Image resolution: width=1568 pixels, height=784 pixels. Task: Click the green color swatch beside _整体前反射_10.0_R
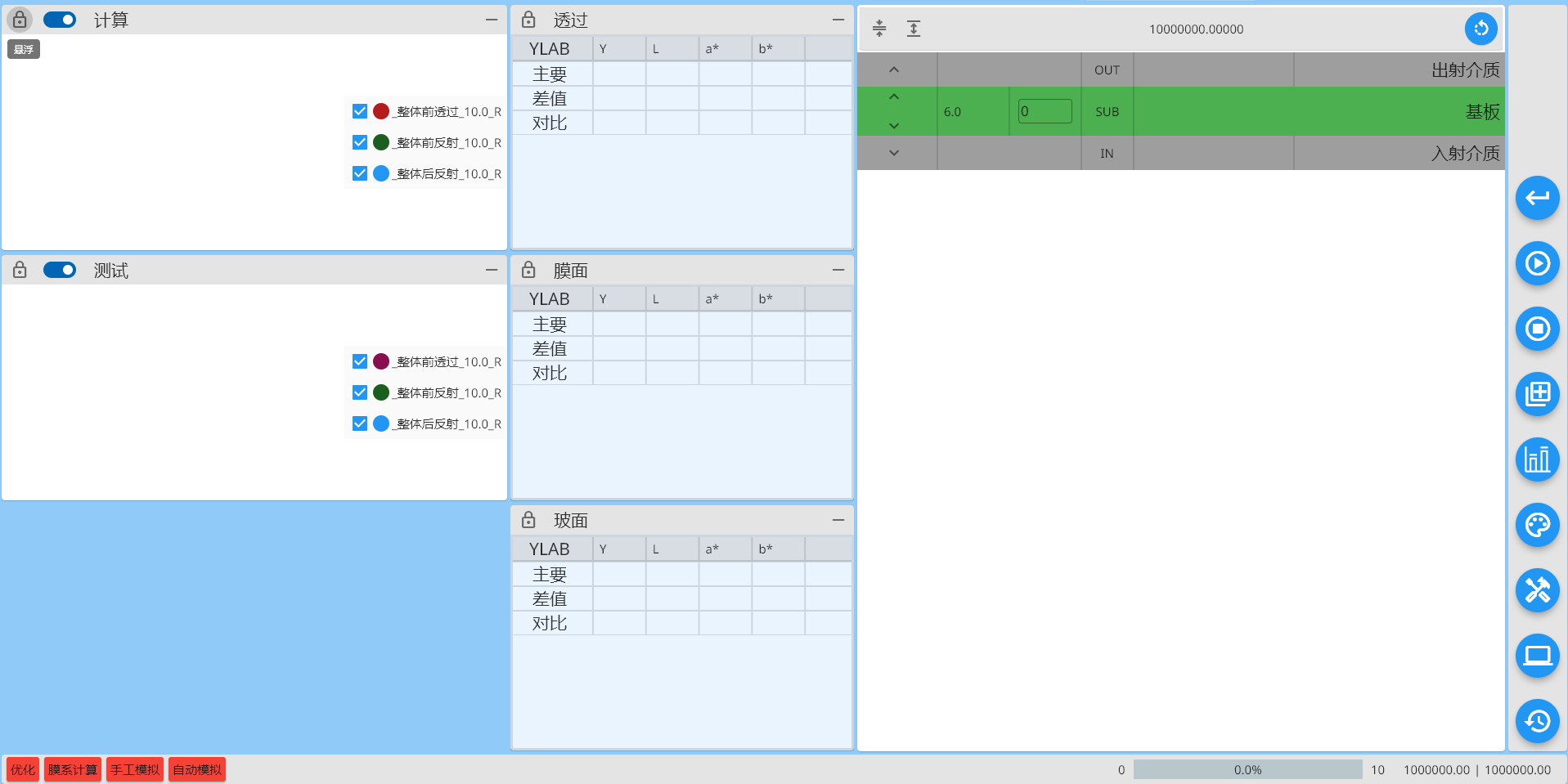point(380,141)
